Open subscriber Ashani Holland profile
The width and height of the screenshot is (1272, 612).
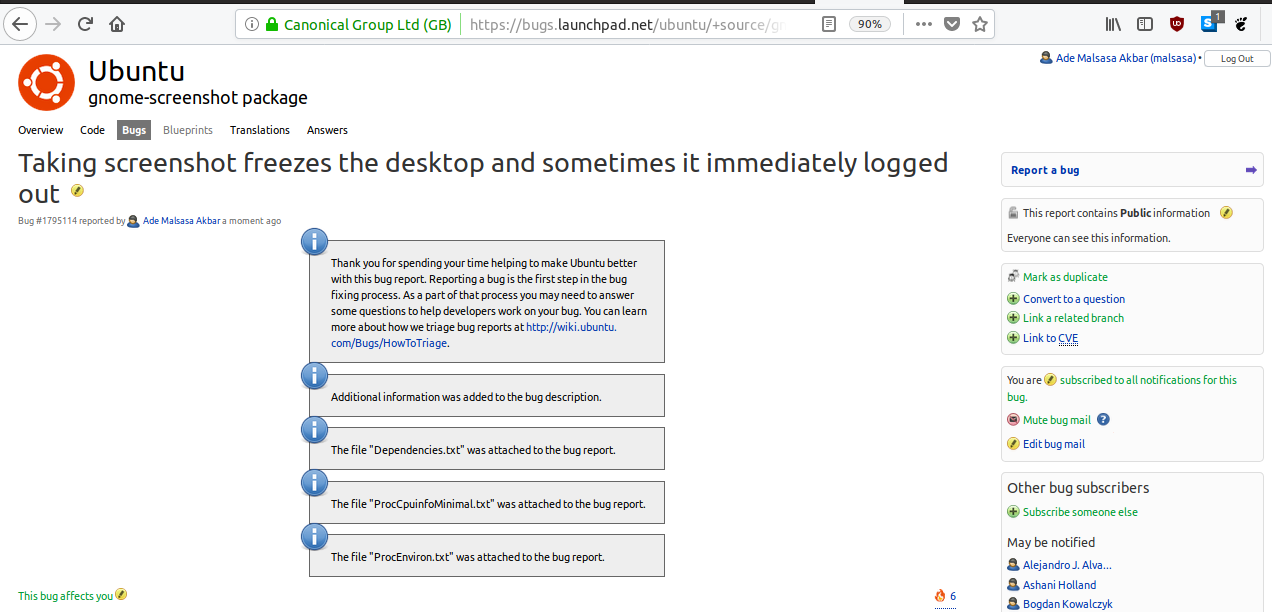pyautogui.click(x=1059, y=585)
